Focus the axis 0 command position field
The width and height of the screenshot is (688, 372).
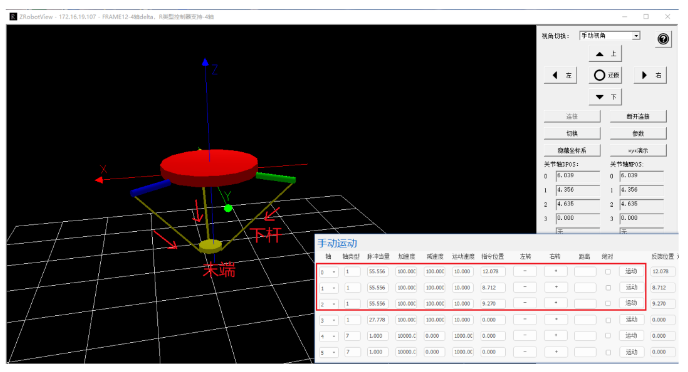pos(493,272)
